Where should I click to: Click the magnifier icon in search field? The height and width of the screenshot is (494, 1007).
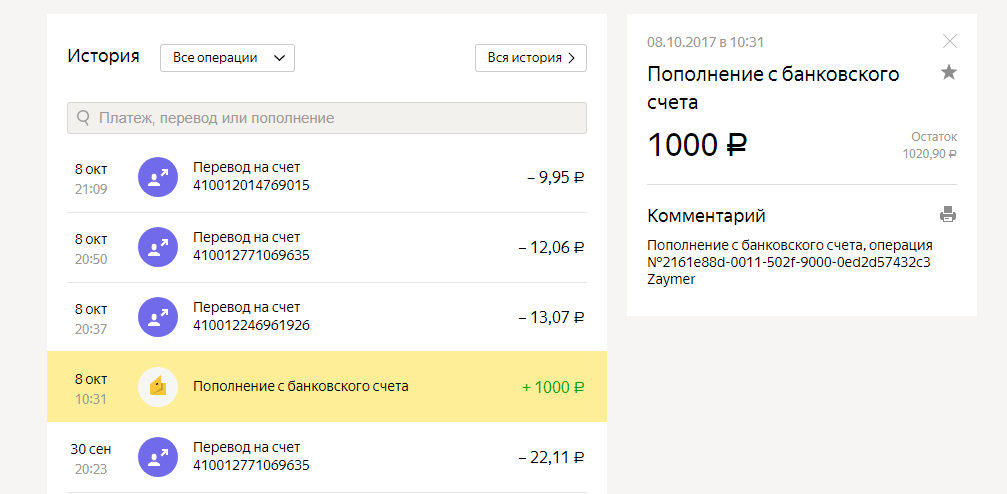[83, 118]
